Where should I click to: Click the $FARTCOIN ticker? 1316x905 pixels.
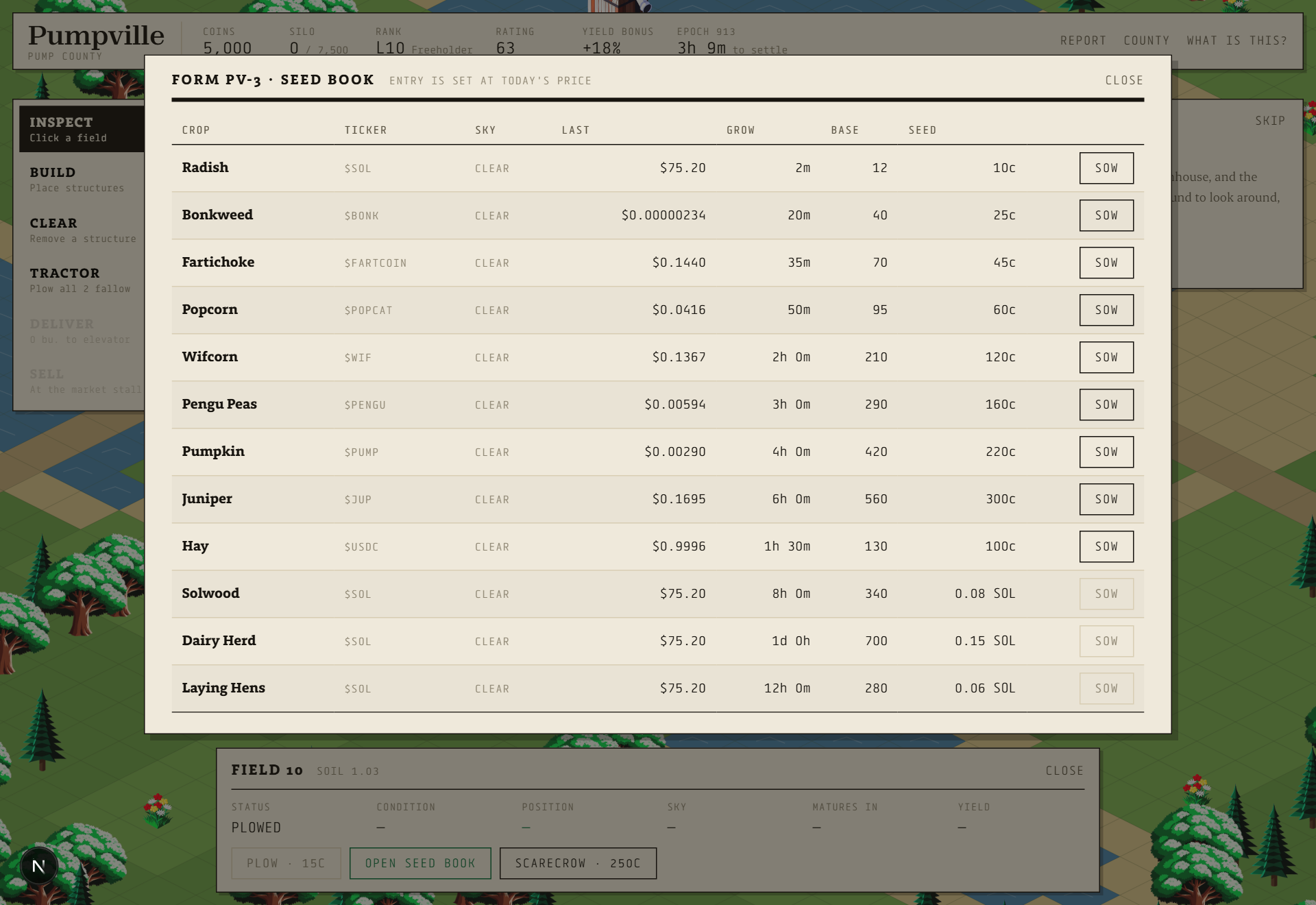(375, 263)
